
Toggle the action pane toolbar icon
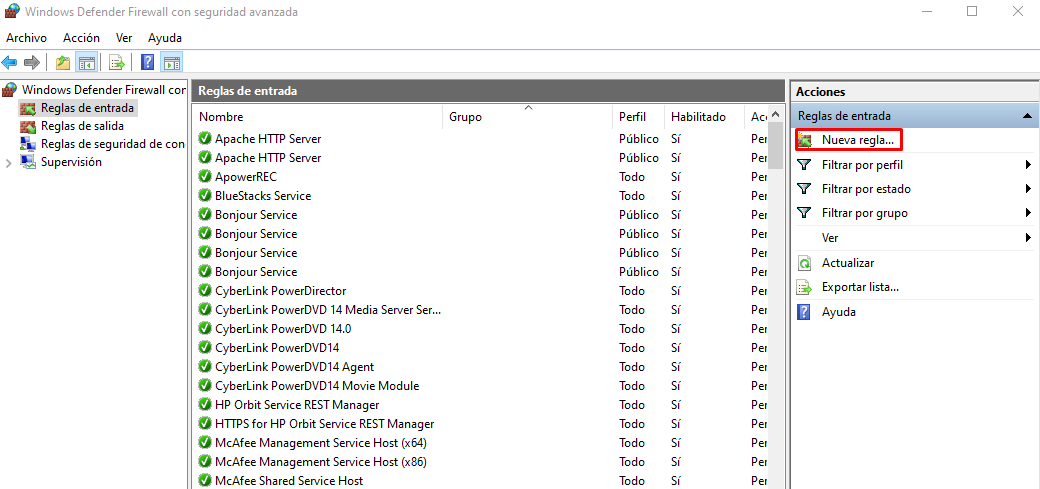pos(171,63)
